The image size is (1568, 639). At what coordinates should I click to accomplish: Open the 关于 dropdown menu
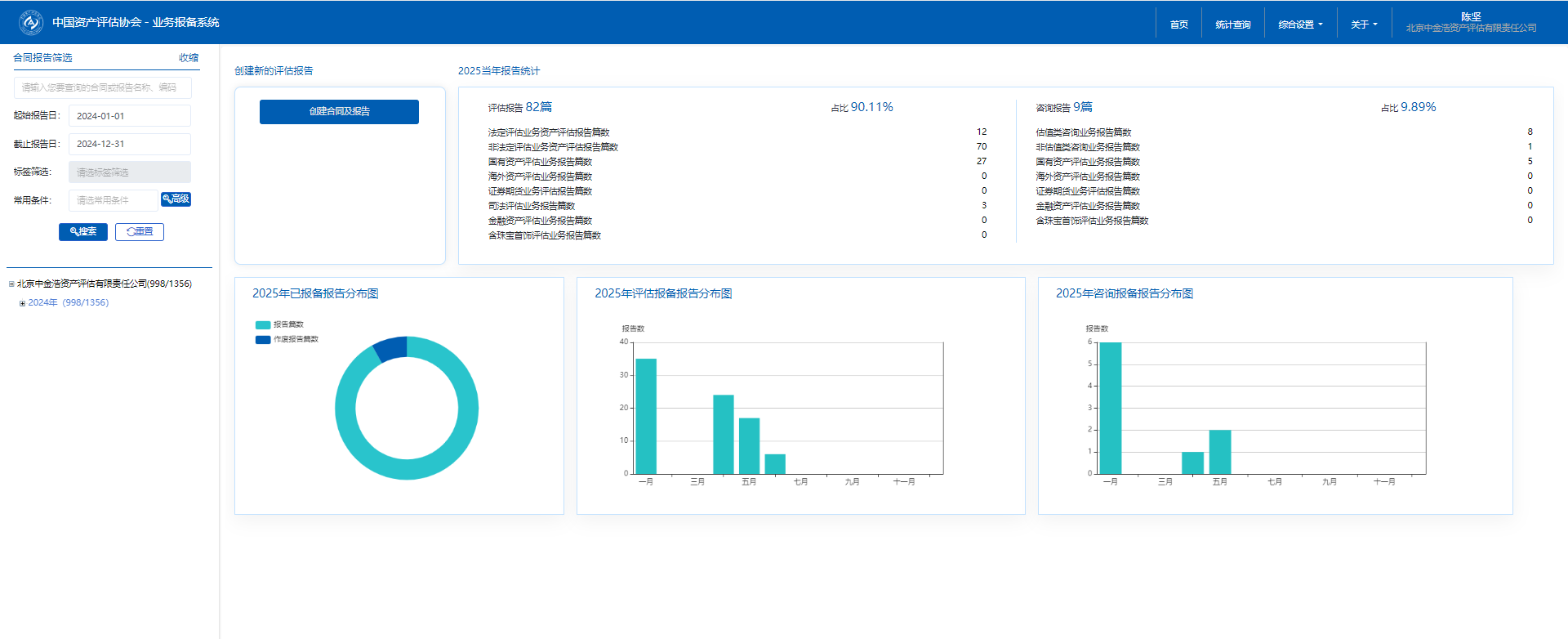coord(1363,25)
